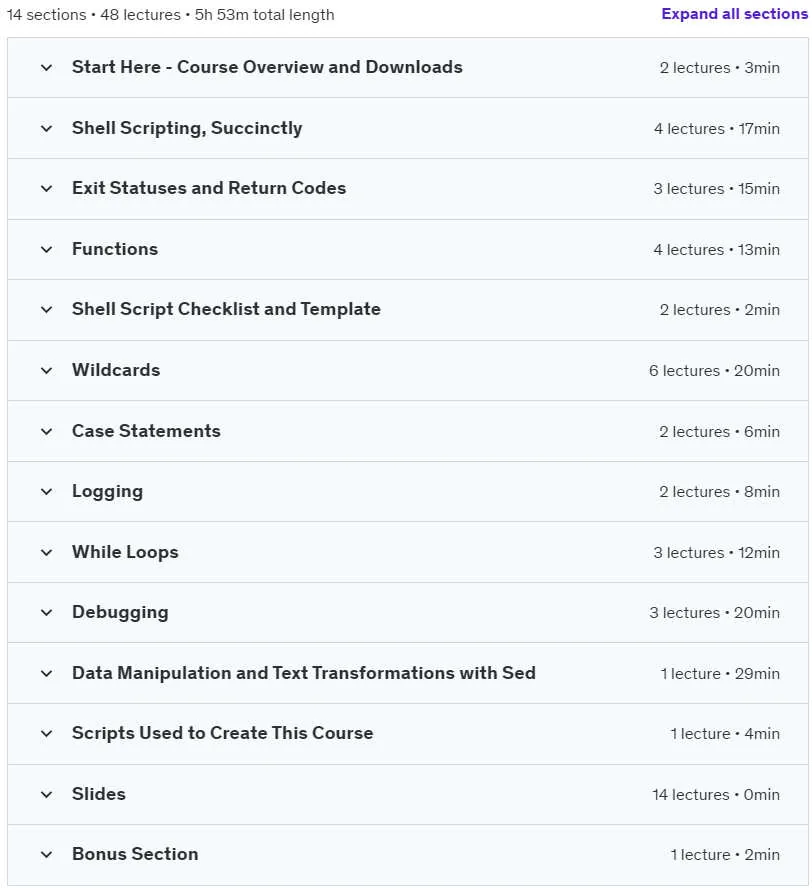812x888 pixels.
Task: Expand the Functions section chevron
Action: 46,249
